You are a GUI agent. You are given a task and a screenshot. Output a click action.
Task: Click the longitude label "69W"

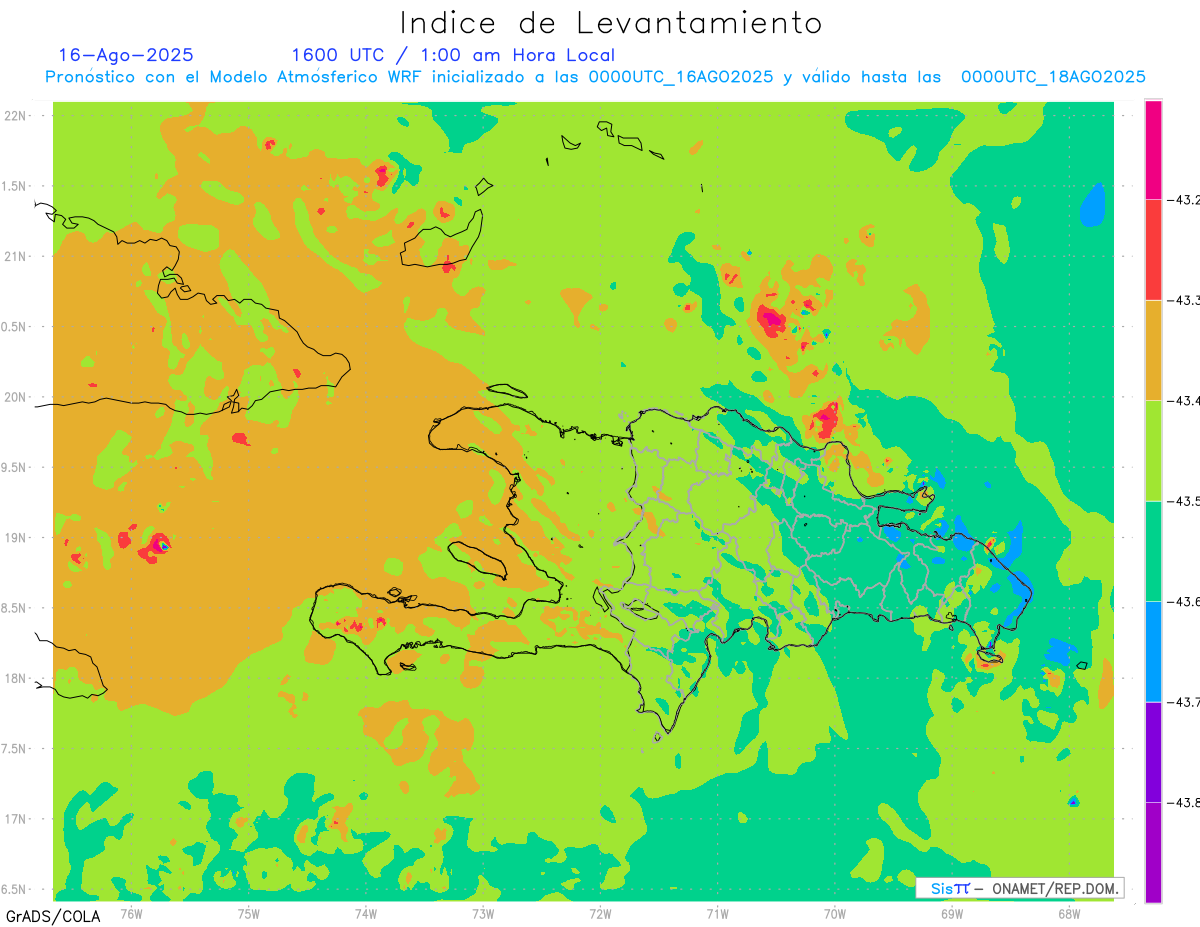point(952,914)
